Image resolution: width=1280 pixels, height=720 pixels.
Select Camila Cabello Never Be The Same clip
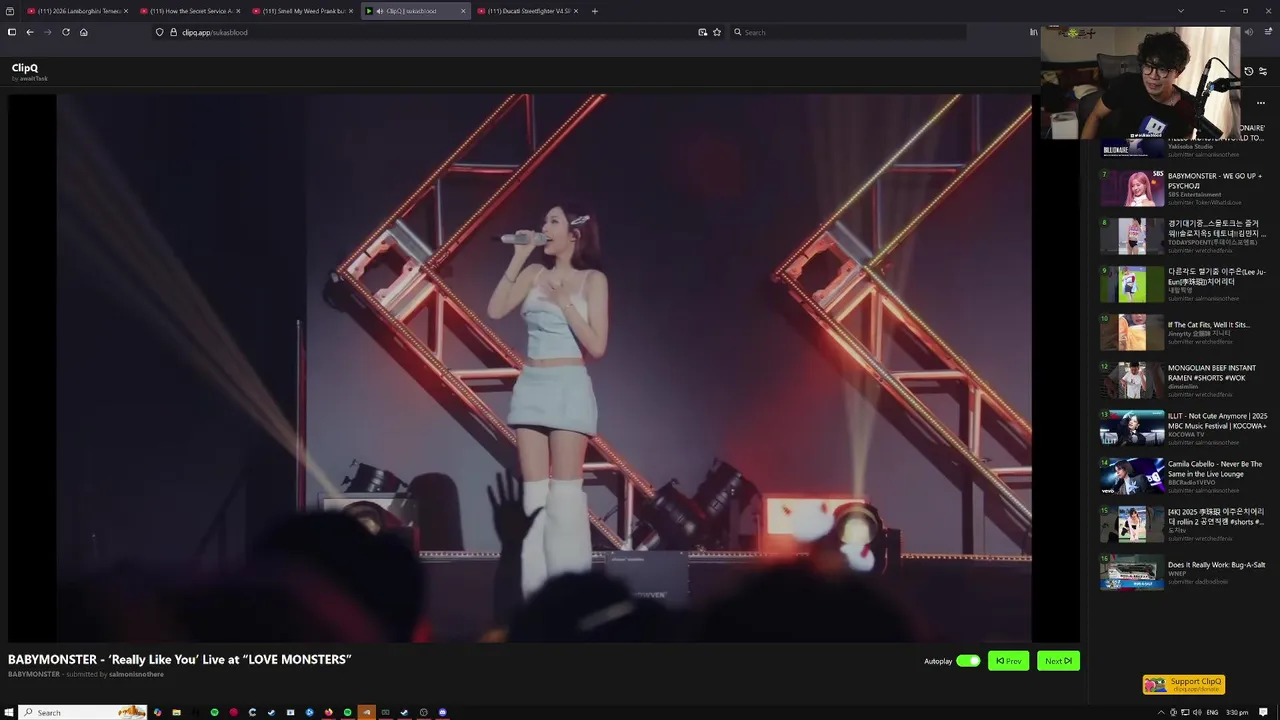[x=1184, y=476]
